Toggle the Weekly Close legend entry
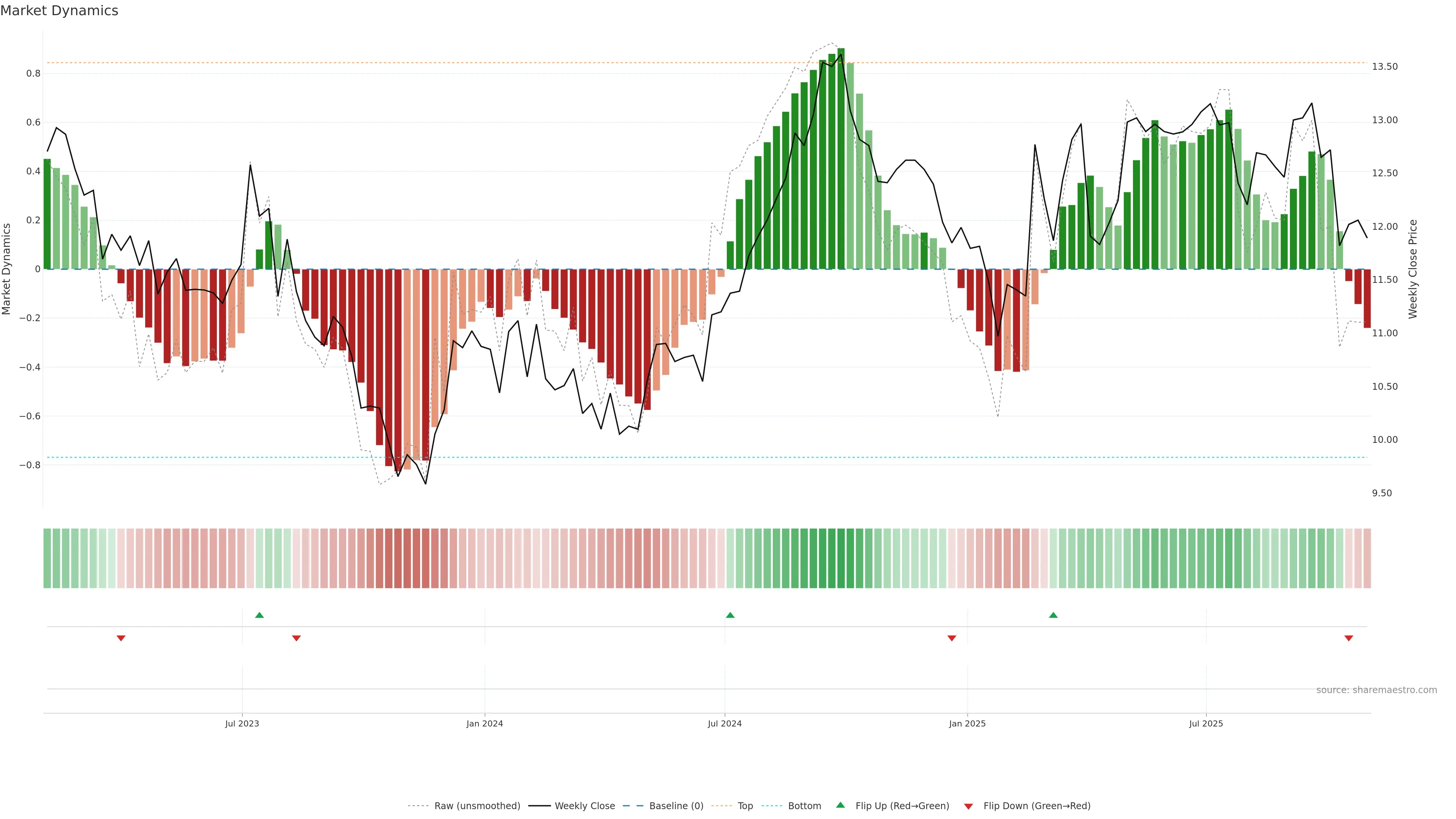This screenshot has height=819, width=1456. (584, 805)
